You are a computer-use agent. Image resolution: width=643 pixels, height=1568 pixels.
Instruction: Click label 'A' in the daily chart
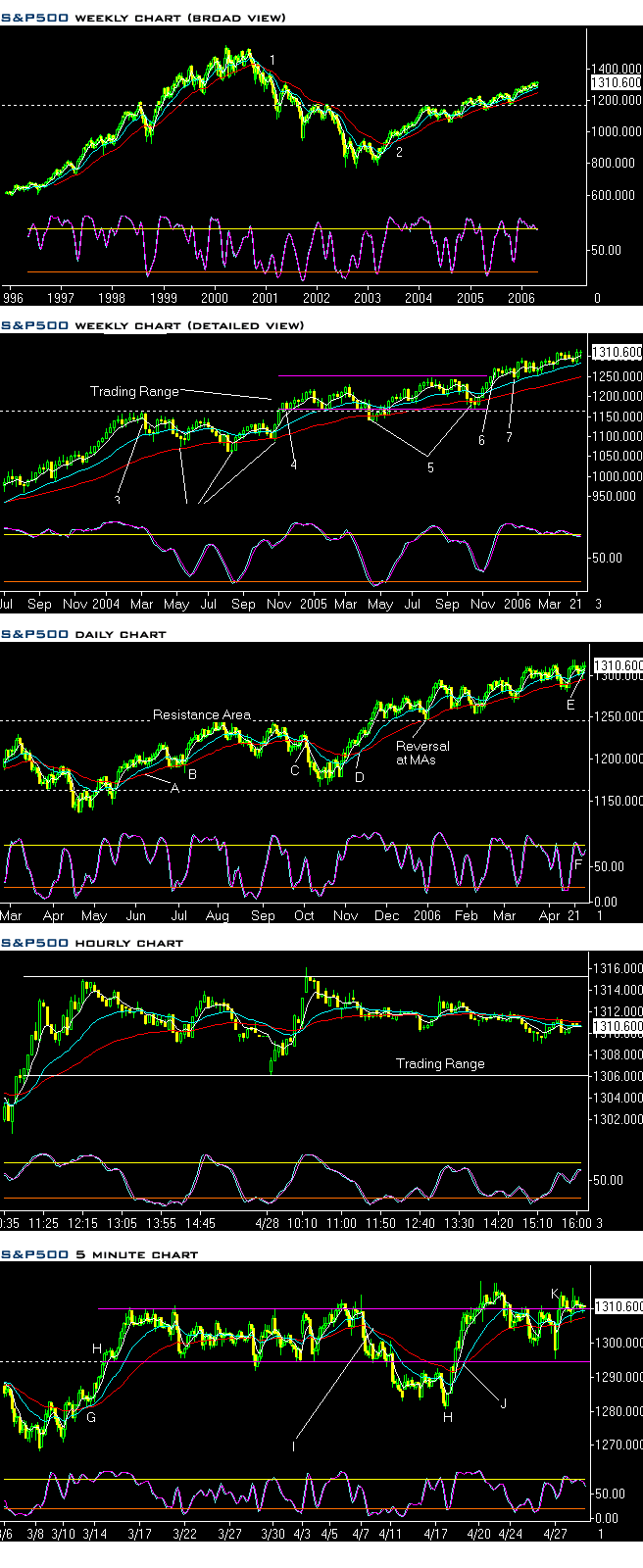(x=175, y=788)
